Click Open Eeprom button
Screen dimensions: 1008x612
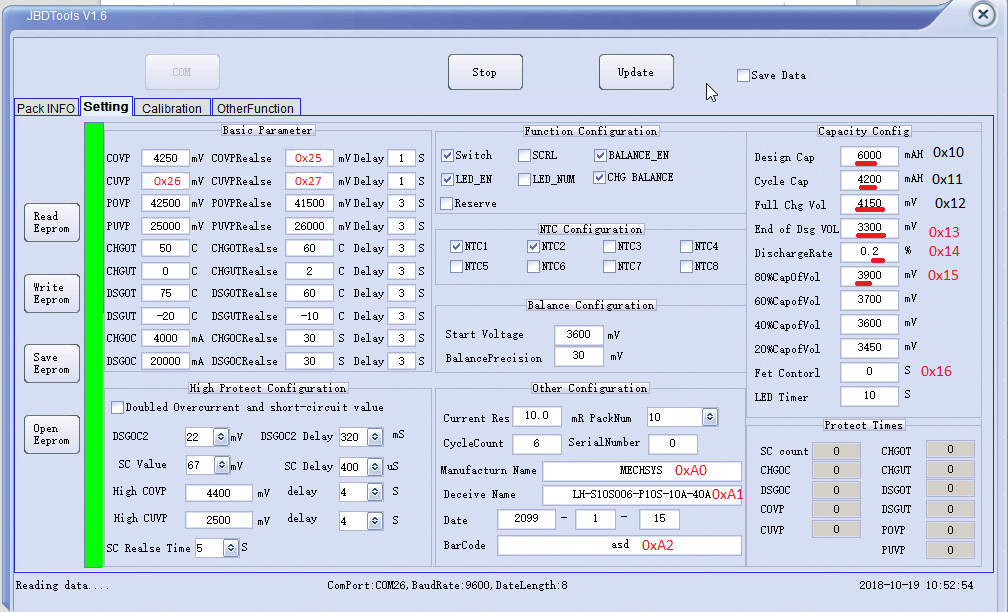(52, 434)
